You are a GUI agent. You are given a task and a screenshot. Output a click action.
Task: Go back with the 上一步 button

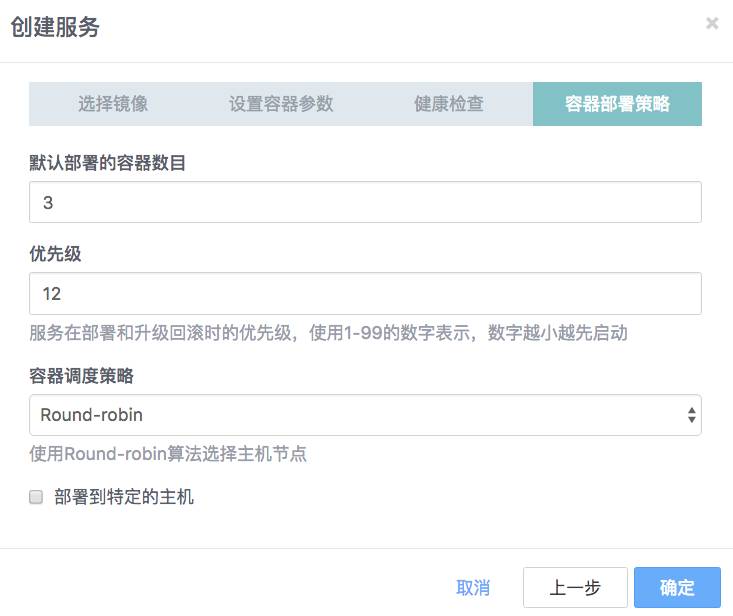(575, 587)
